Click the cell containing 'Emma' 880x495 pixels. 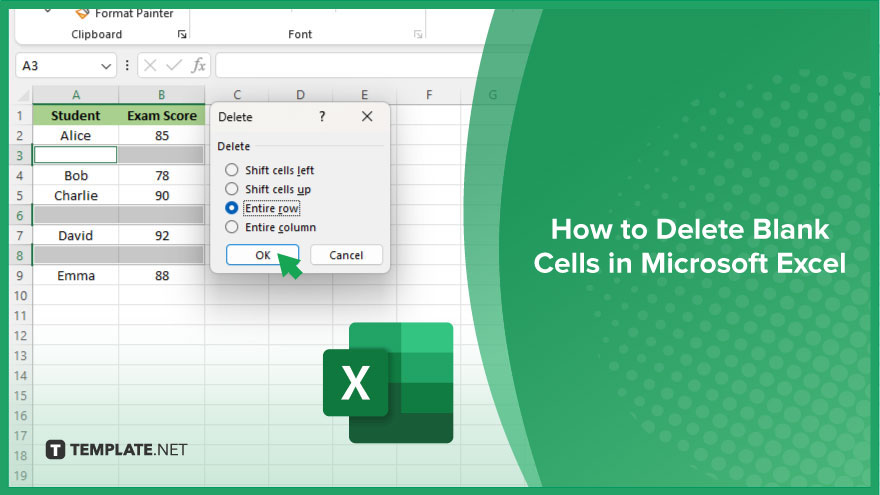pos(76,276)
